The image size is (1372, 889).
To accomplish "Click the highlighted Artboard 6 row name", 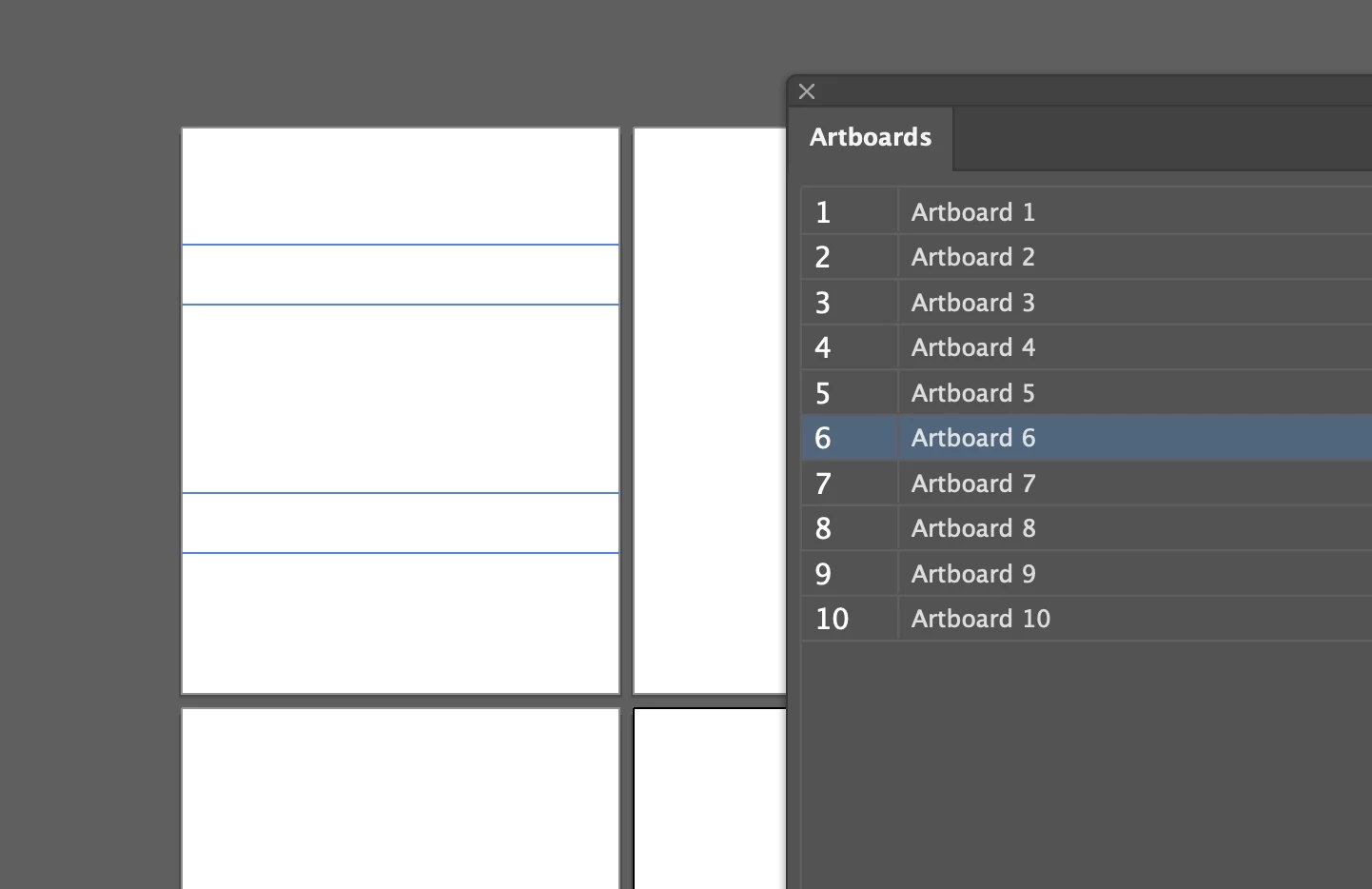I will pyautogui.click(x=972, y=438).
